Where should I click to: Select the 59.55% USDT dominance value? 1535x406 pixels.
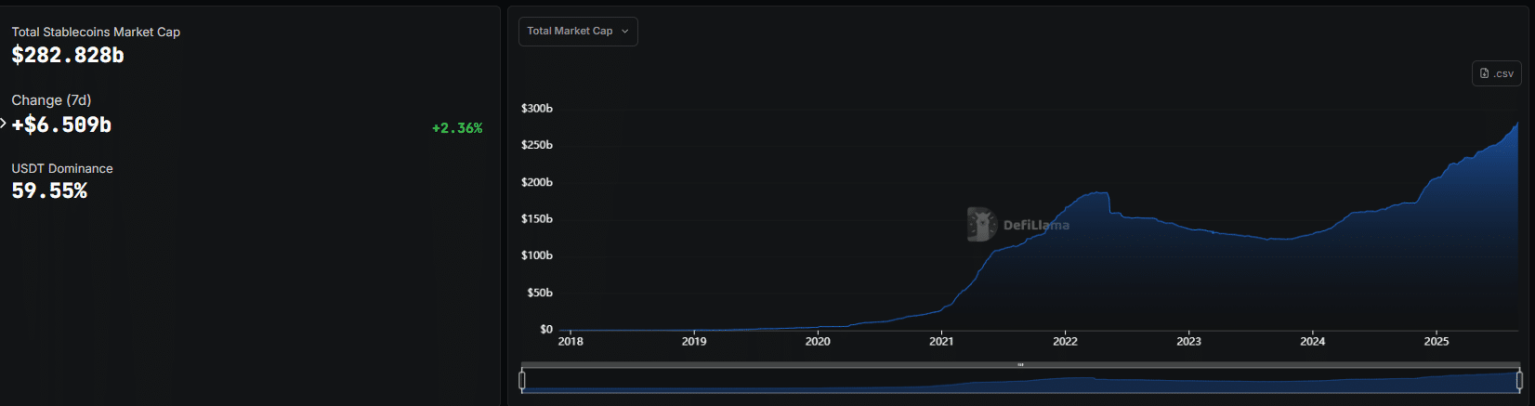click(49, 190)
